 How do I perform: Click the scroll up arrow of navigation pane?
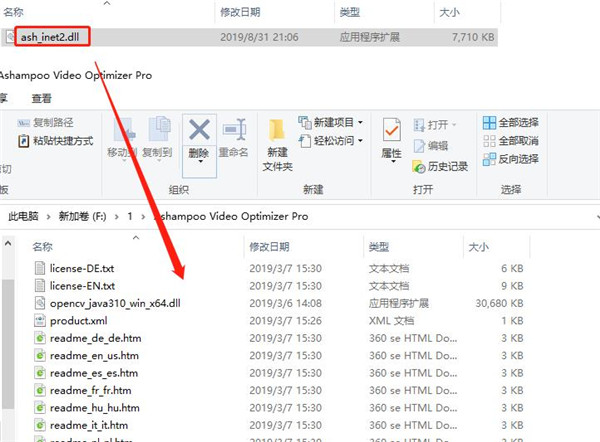[8, 244]
